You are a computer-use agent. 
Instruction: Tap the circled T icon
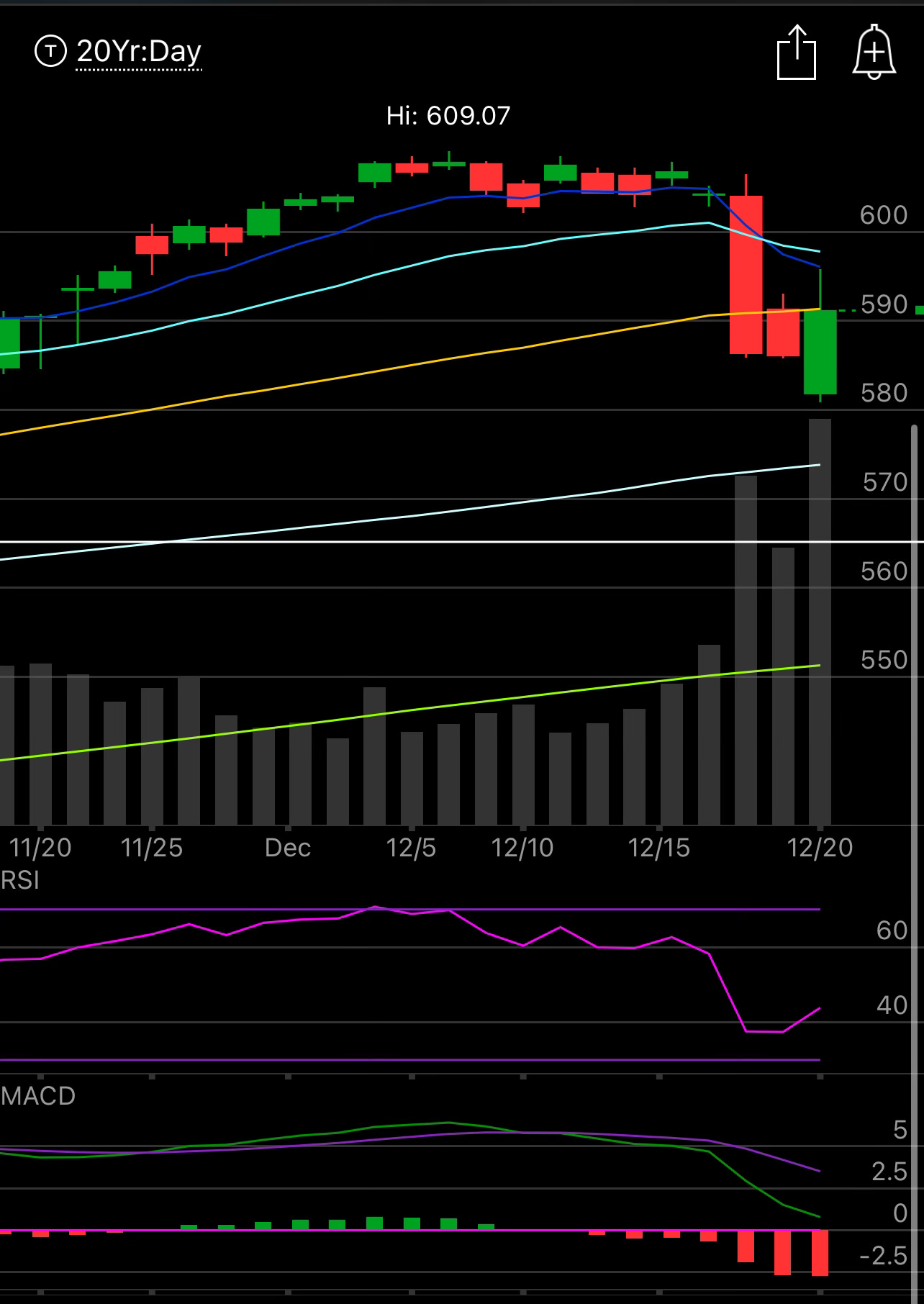[50, 51]
